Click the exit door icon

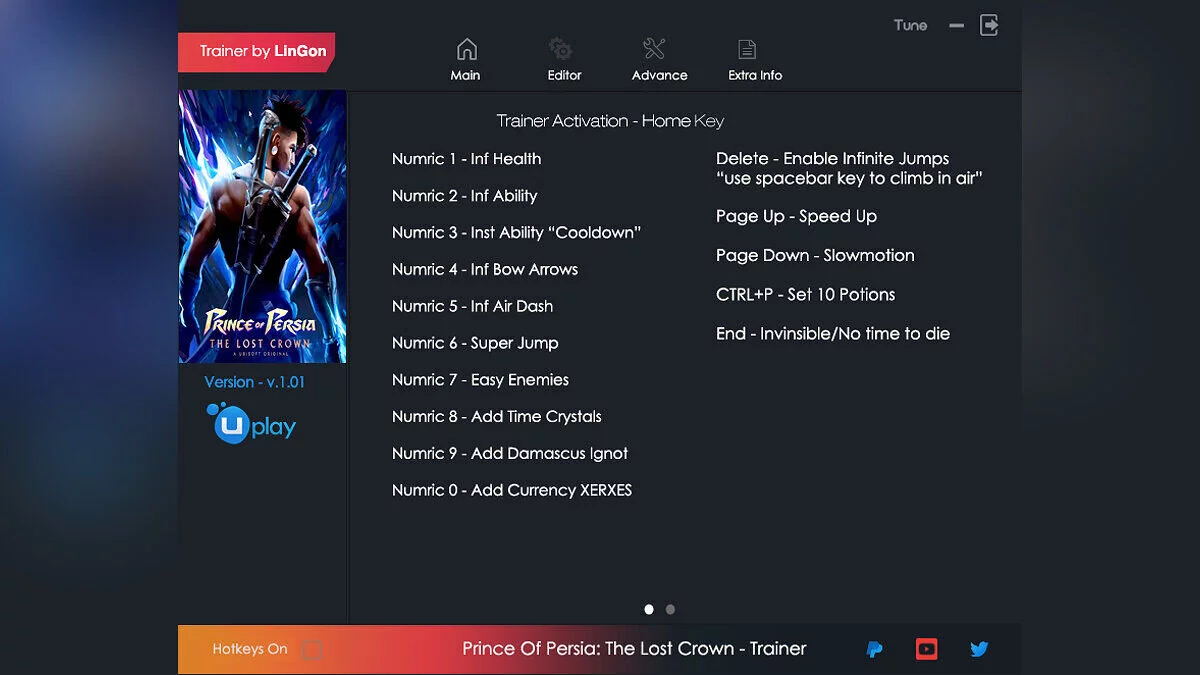(989, 25)
